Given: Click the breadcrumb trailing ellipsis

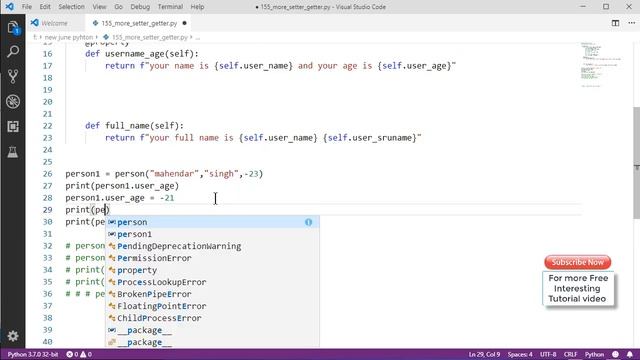Looking at the screenshot, I should click(x=198, y=37).
